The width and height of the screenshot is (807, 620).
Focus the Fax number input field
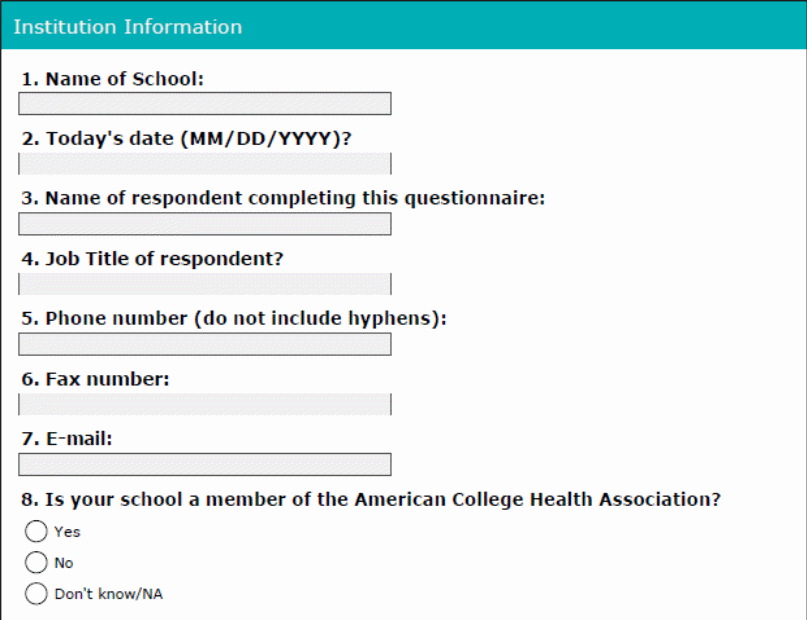[x=204, y=404]
